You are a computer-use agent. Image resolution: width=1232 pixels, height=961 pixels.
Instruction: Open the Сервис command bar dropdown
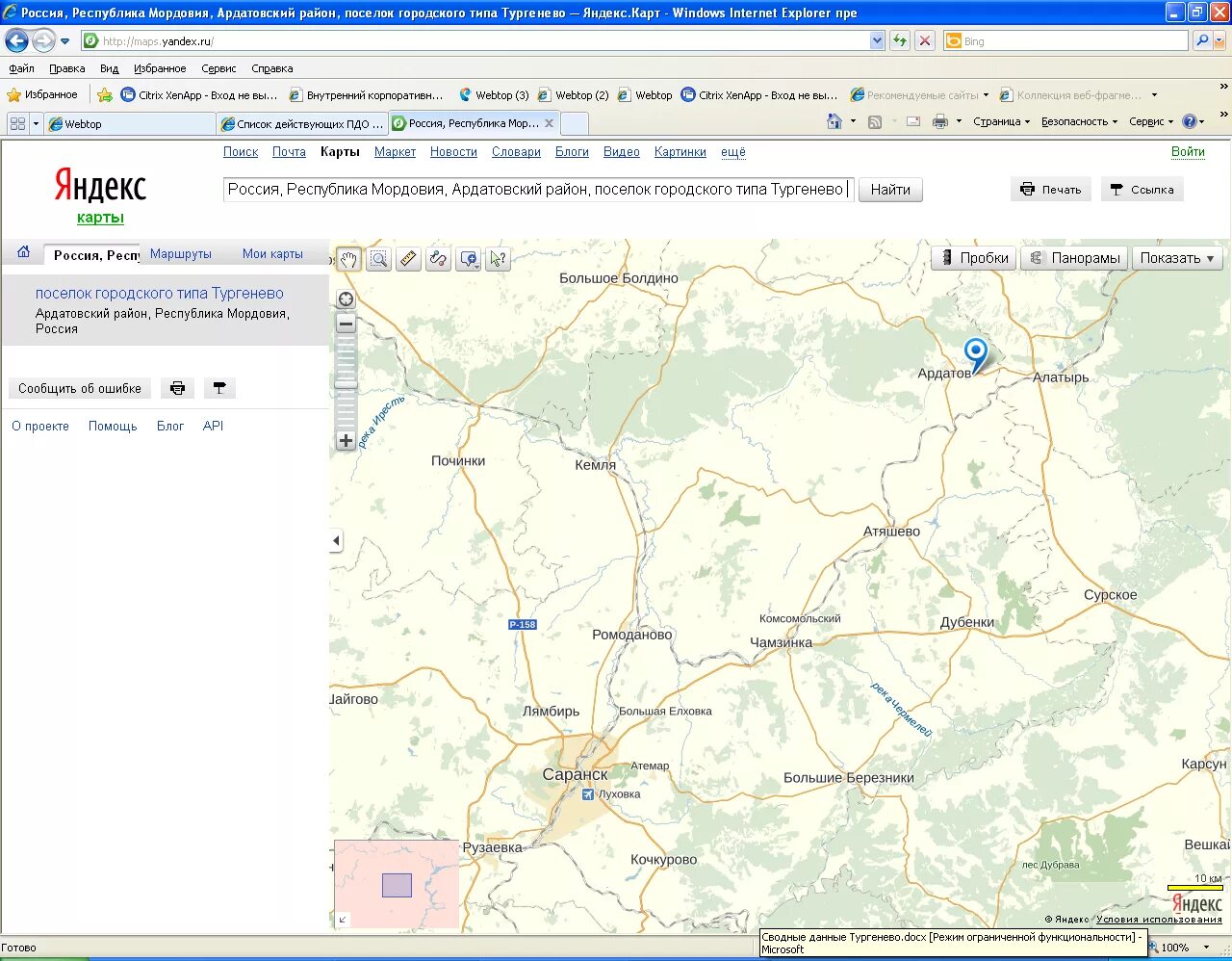[x=1151, y=121]
